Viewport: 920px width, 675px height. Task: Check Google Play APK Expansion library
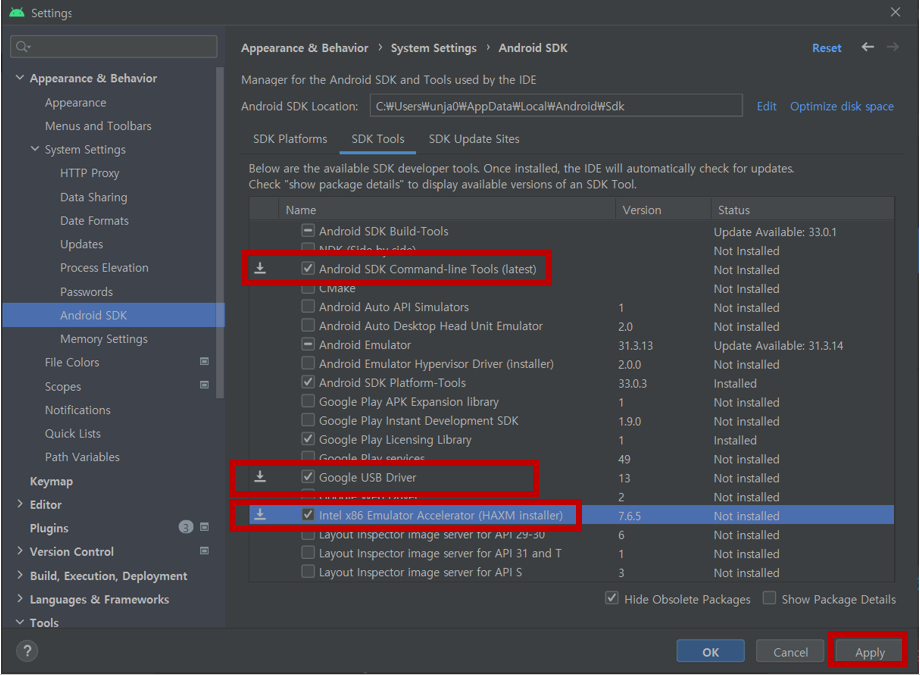[x=307, y=401]
